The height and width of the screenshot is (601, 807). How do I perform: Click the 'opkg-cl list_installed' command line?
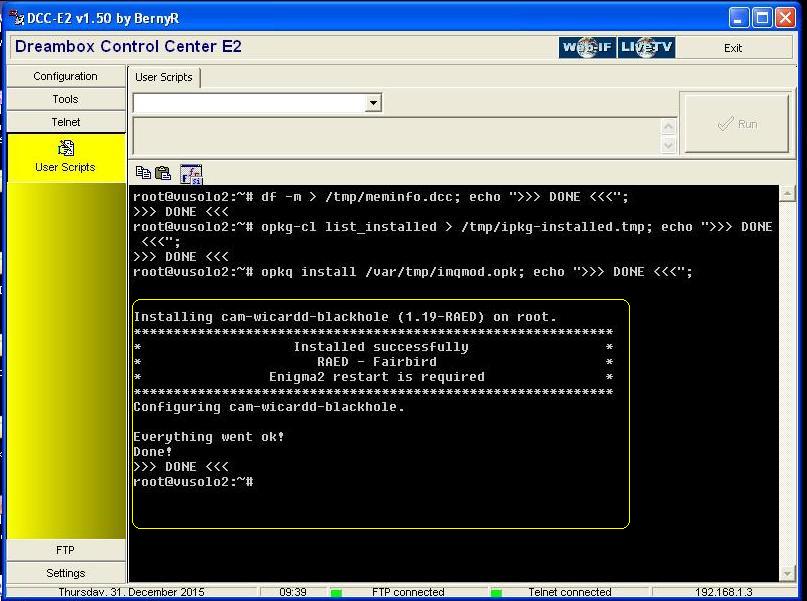tap(453, 234)
